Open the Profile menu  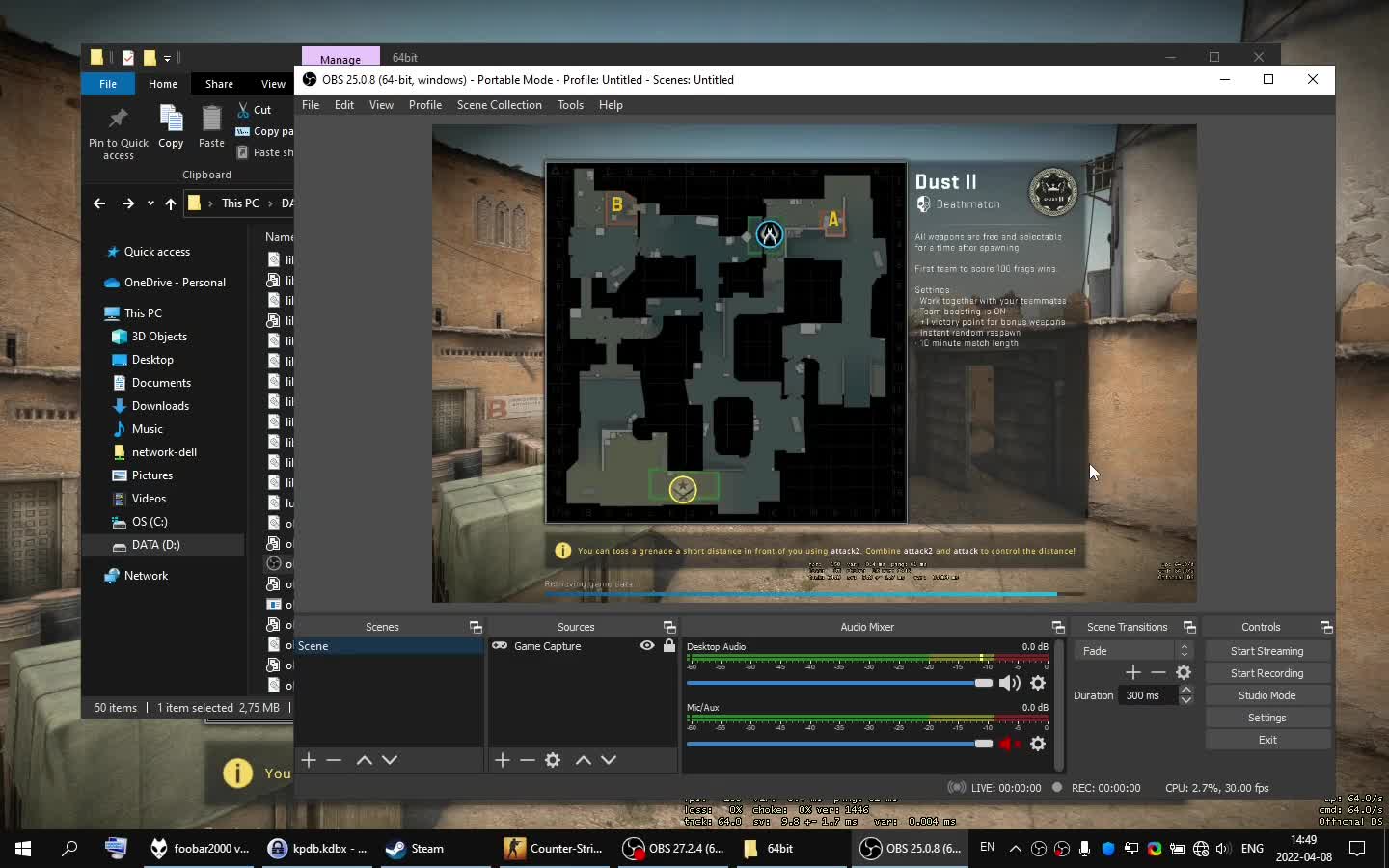click(x=425, y=105)
